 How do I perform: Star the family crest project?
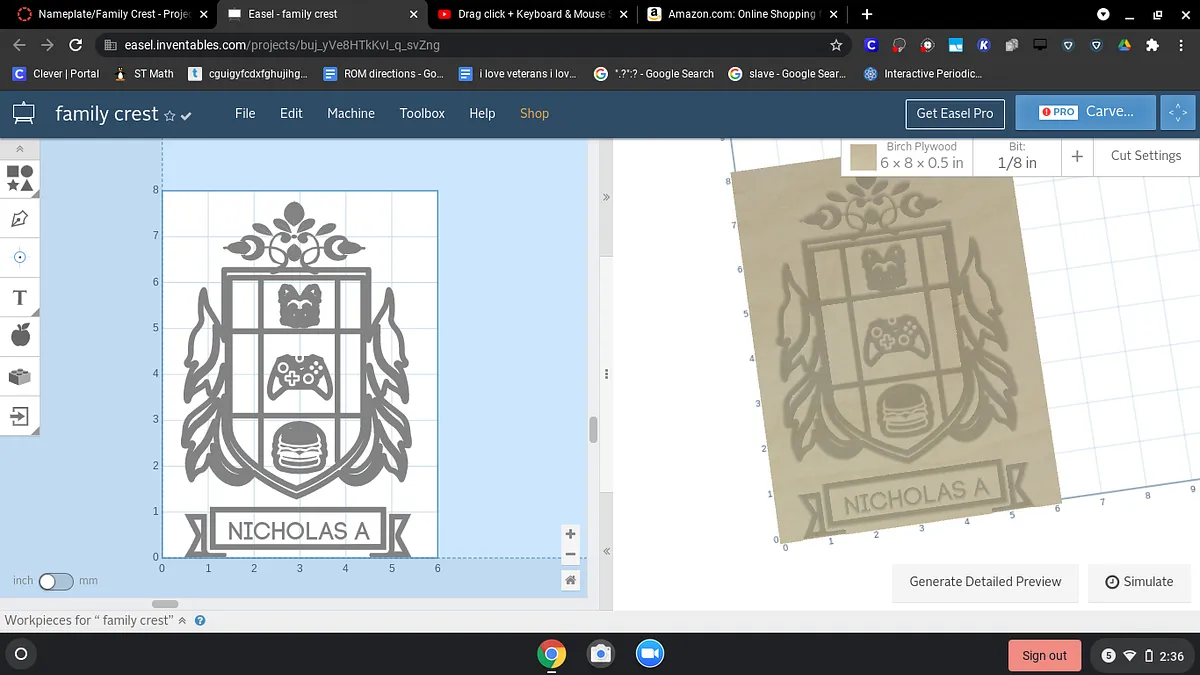coord(170,116)
